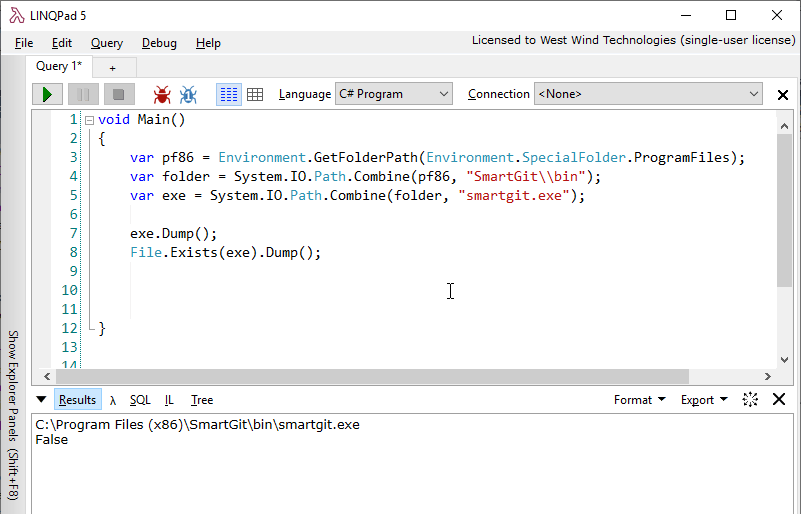Click exe.Dump(); on line 7

pyautogui.click(x=174, y=233)
